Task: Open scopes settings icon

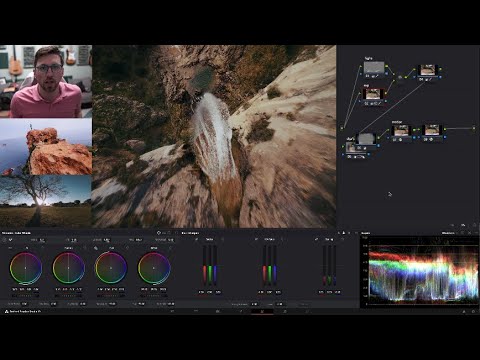Action: (x=470, y=233)
